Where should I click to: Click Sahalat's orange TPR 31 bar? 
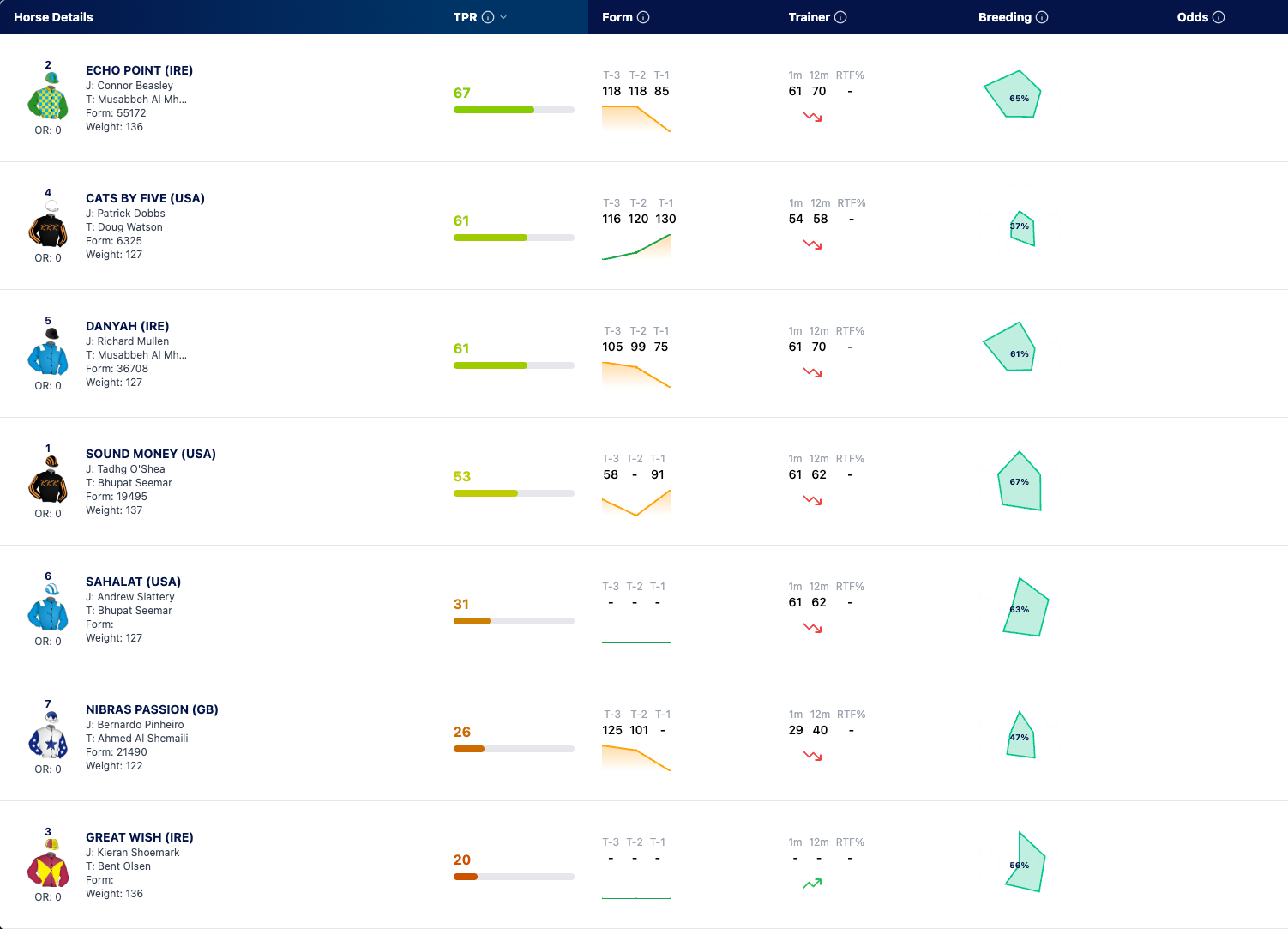(514, 621)
